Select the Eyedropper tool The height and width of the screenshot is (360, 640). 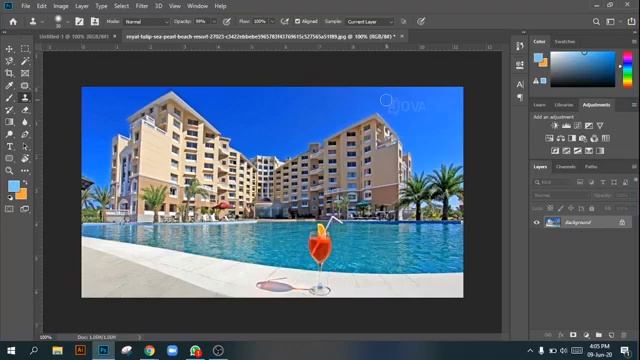coord(9,86)
